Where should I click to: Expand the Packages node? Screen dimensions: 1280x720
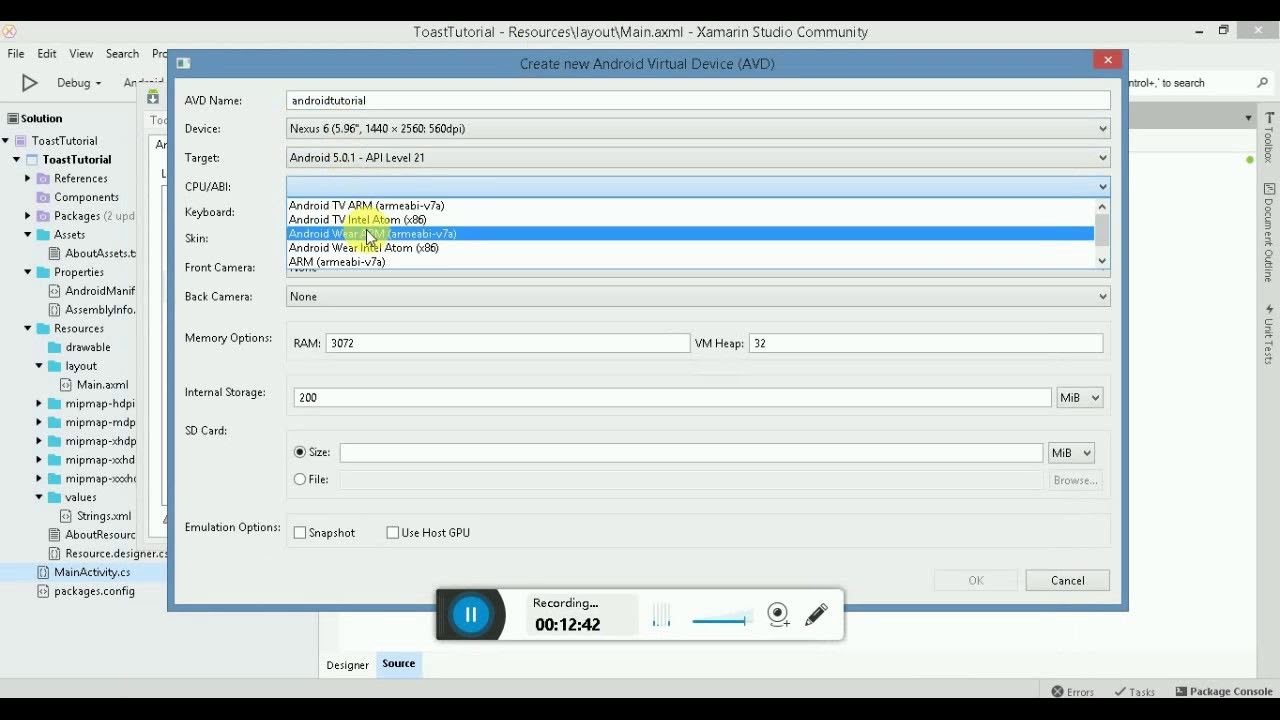click(x=28, y=216)
